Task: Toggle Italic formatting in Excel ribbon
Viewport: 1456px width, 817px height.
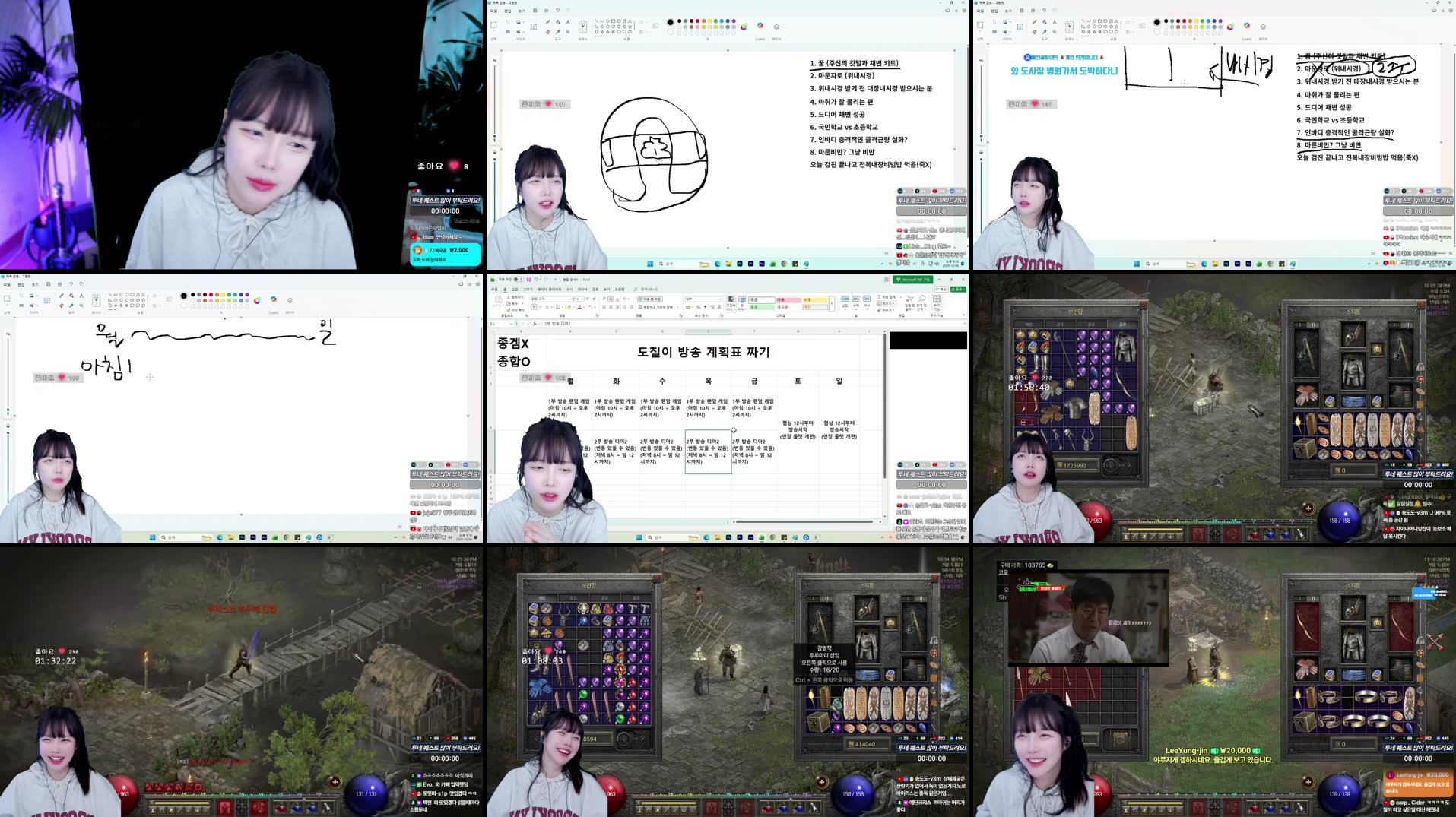Action: (x=540, y=306)
